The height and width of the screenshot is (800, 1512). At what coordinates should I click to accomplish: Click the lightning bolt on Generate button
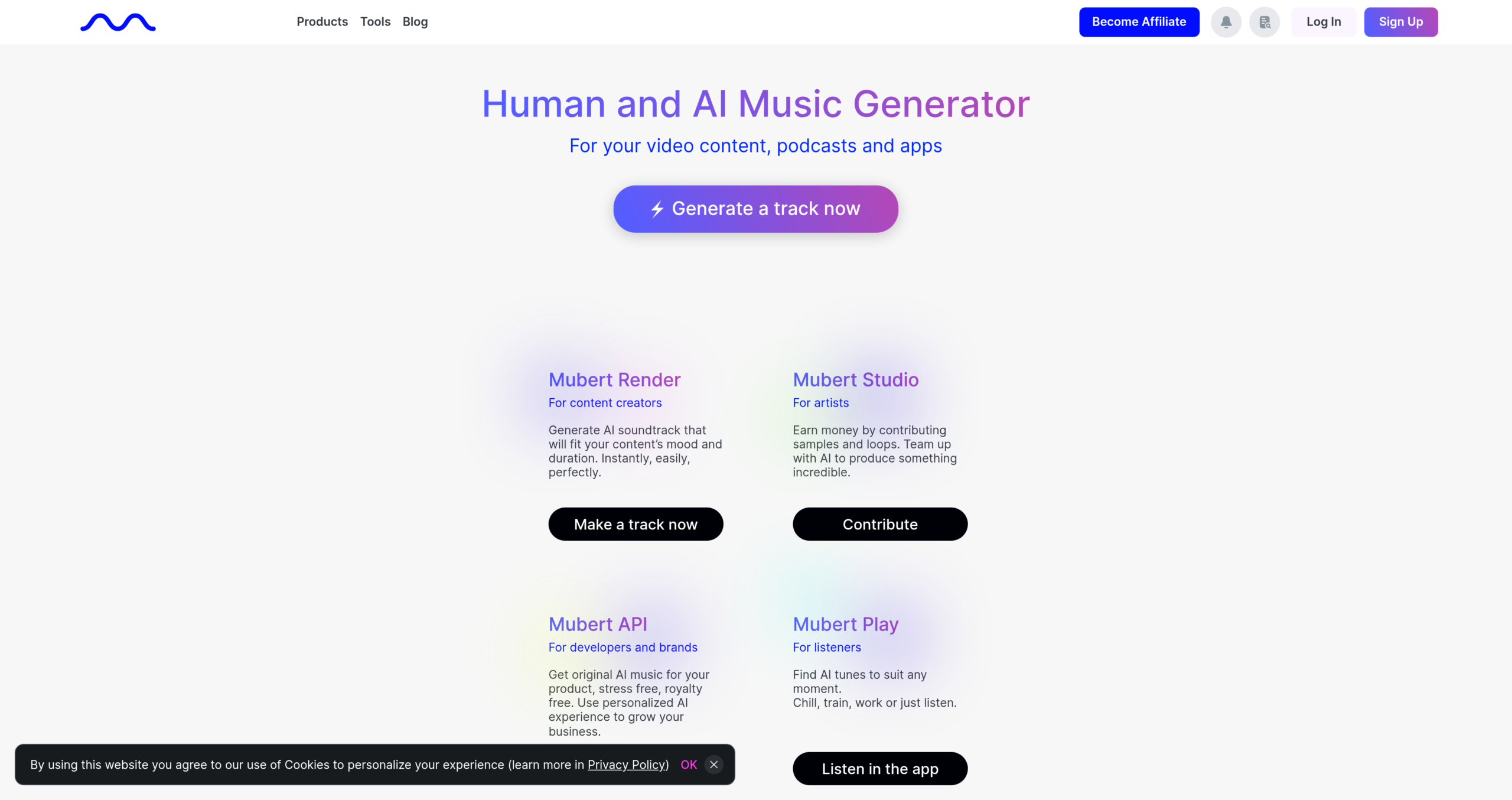click(657, 209)
